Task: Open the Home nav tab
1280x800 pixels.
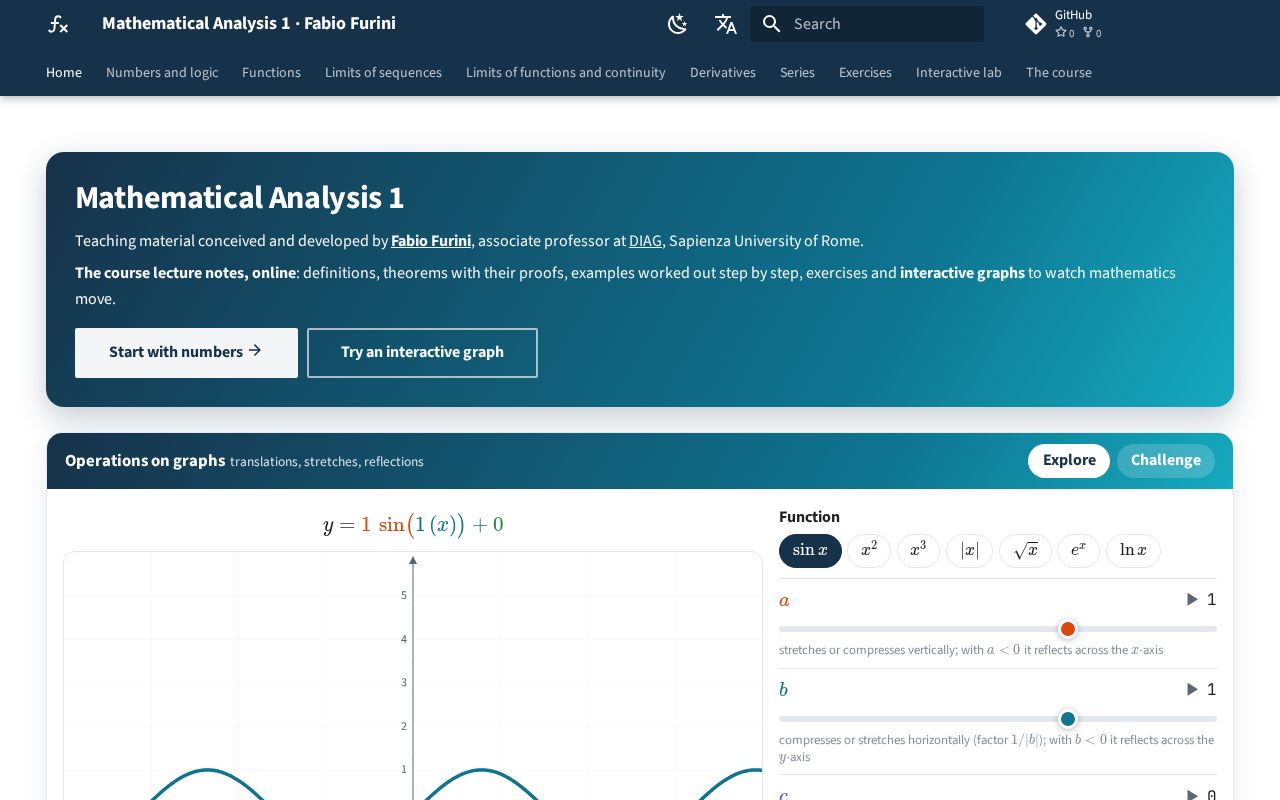Action: click(64, 72)
